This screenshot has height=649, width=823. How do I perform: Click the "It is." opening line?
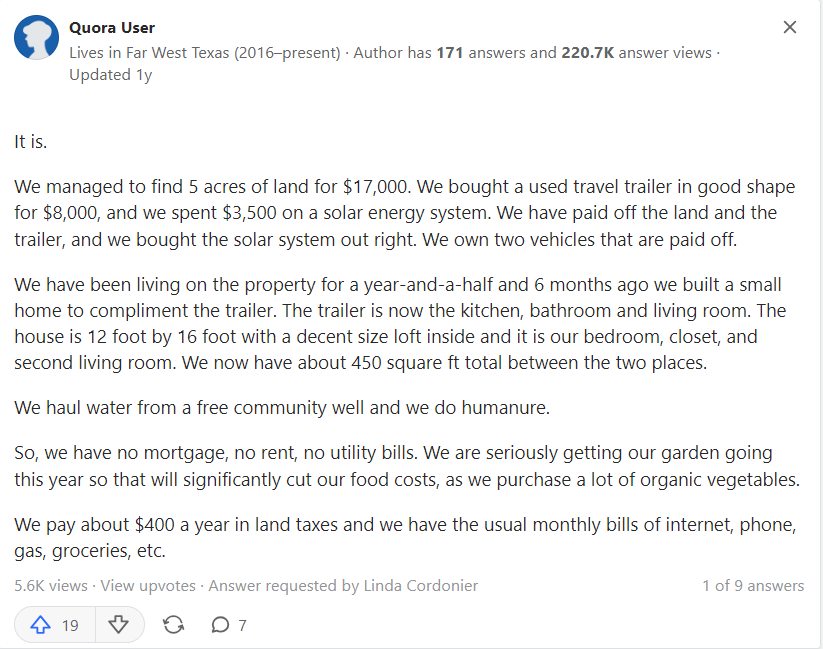(x=31, y=142)
